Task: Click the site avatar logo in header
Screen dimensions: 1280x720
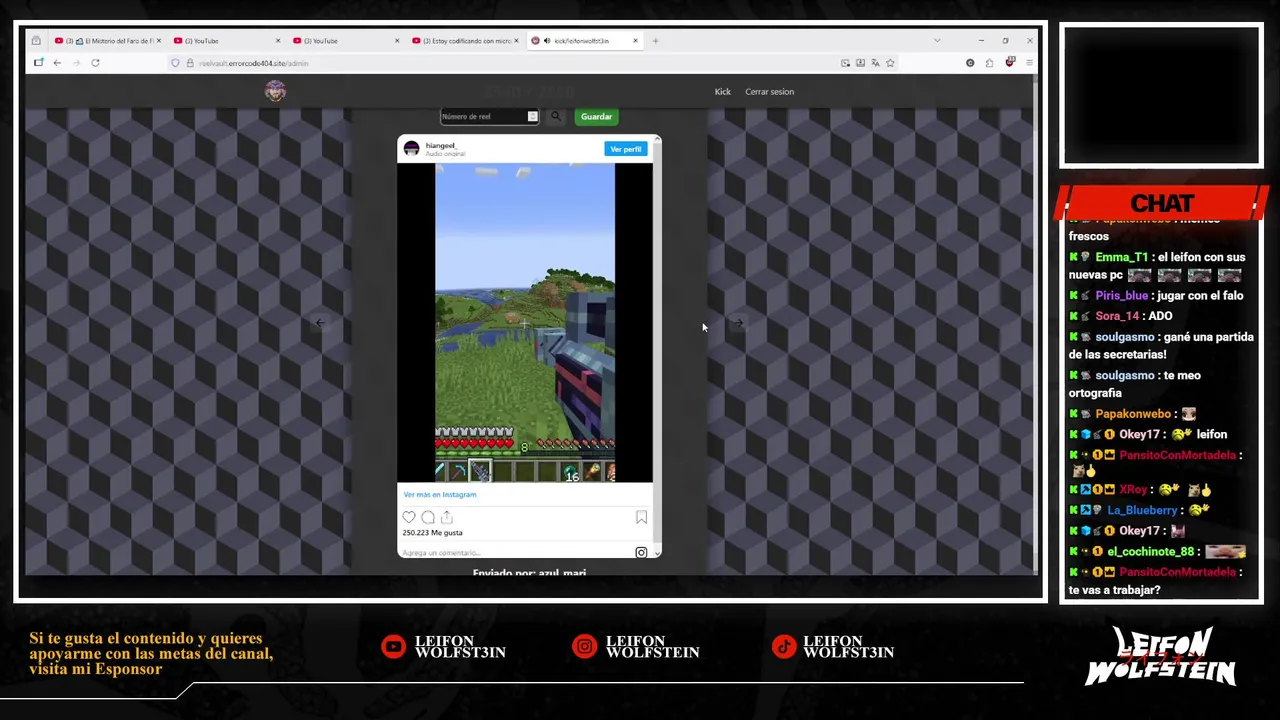Action: [x=275, y=91]
